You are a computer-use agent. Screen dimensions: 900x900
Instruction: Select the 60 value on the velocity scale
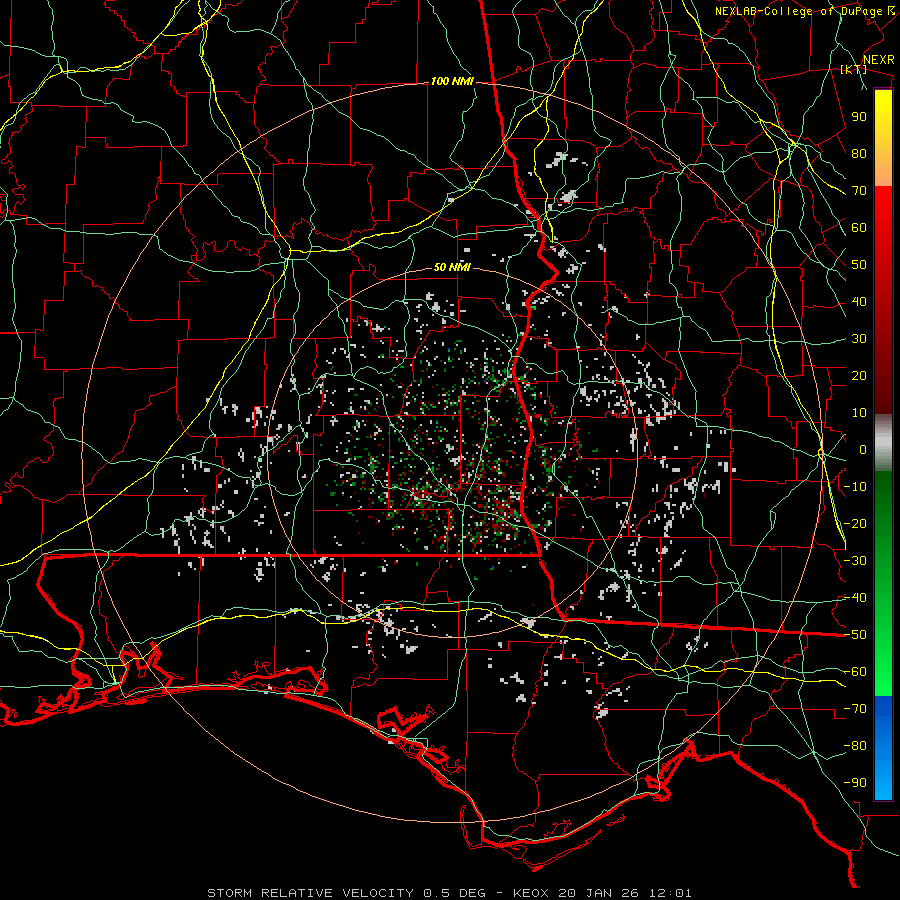click(859, 228)
